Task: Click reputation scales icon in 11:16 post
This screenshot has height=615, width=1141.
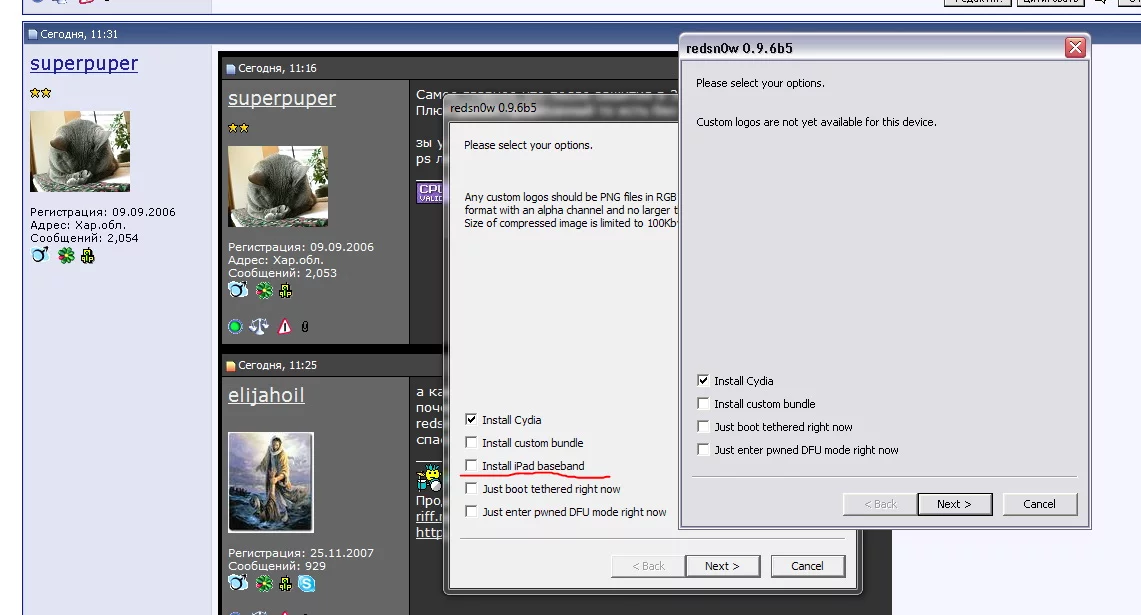Action: tap(259, 327)
